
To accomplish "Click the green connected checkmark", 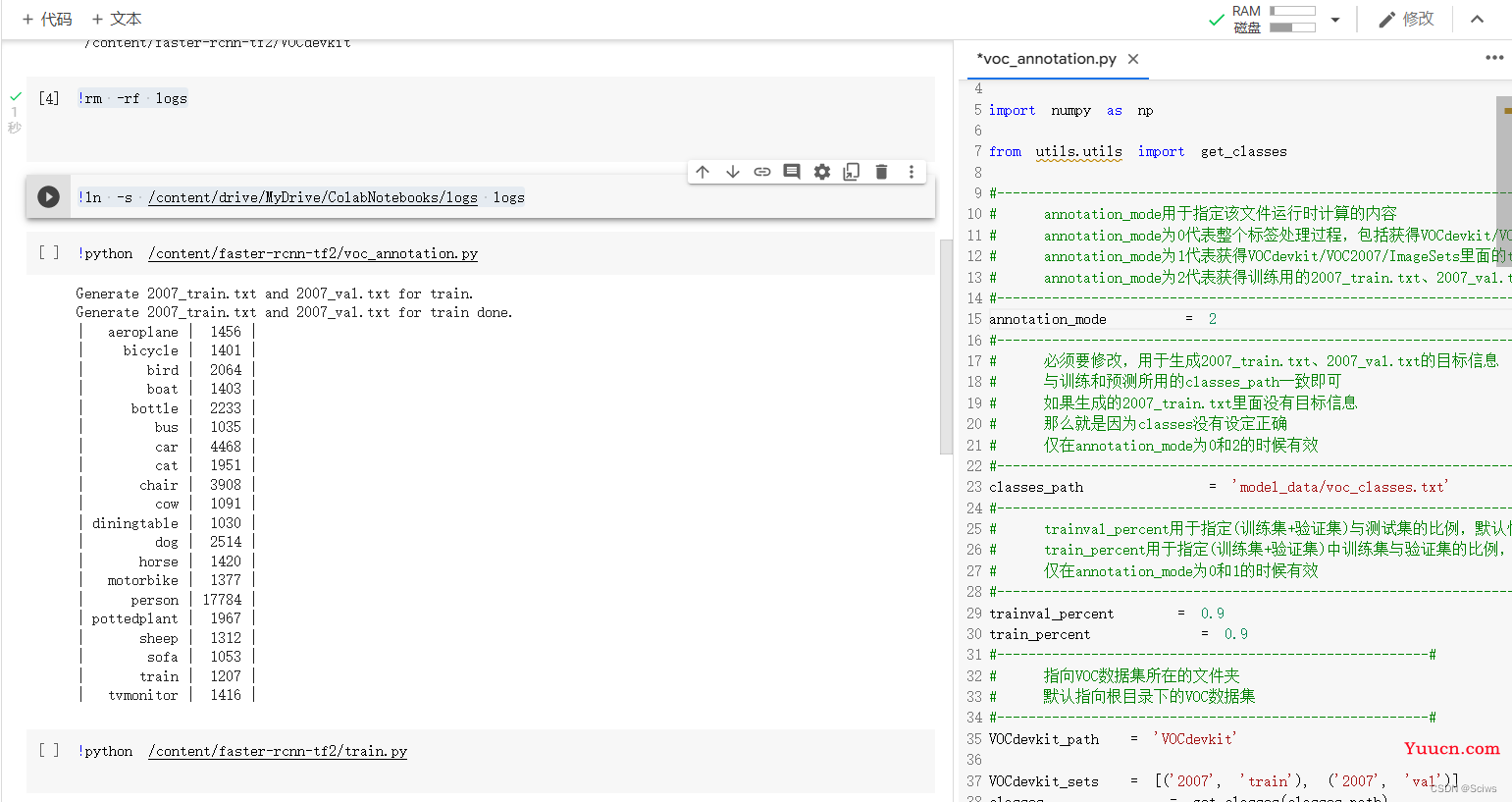I will click(x=1216, y=20).
